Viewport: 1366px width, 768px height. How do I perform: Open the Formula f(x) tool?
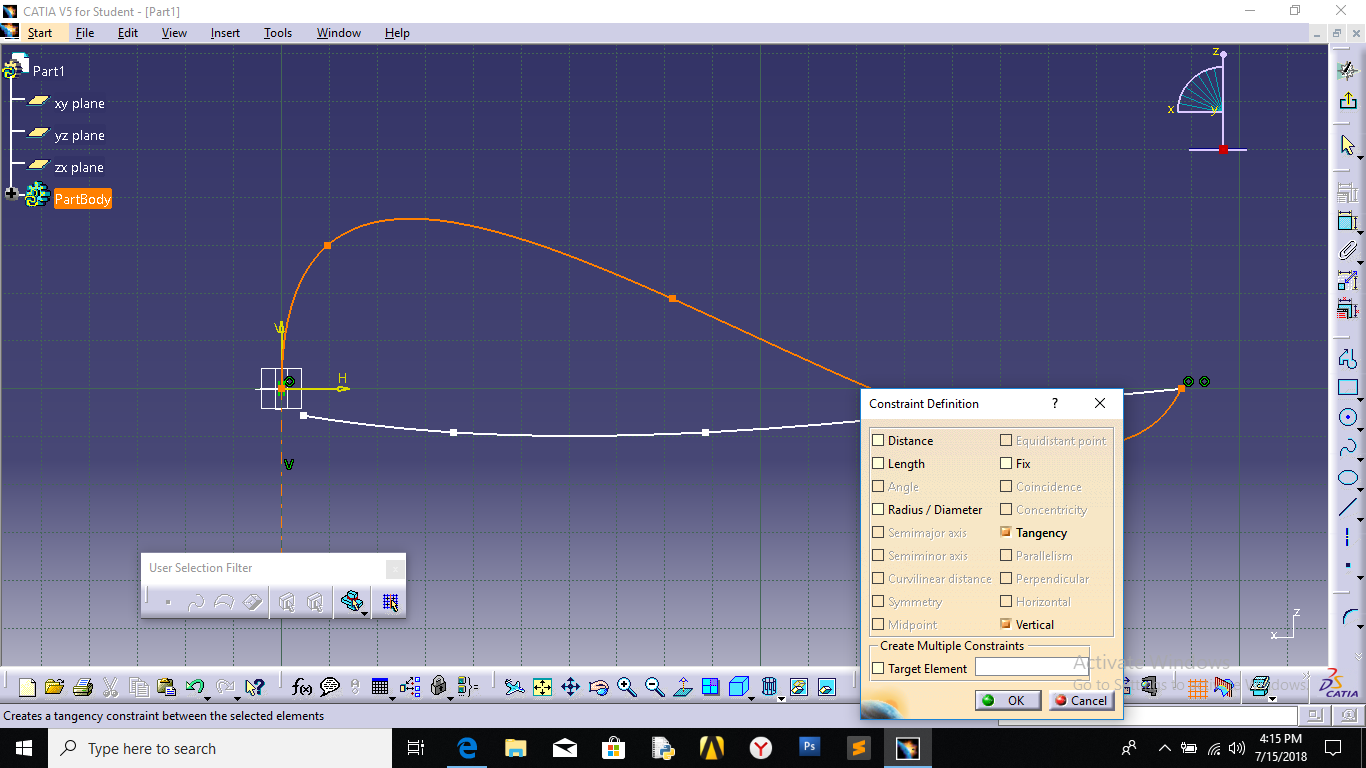click(300, 687)
